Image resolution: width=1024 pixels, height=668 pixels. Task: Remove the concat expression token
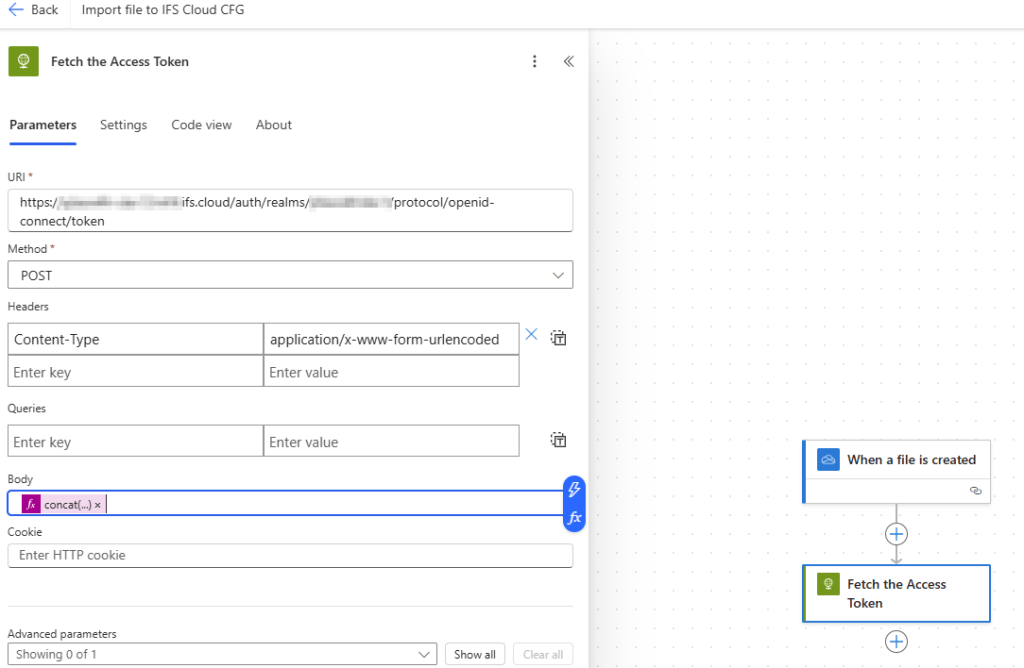tap(98, 505)
